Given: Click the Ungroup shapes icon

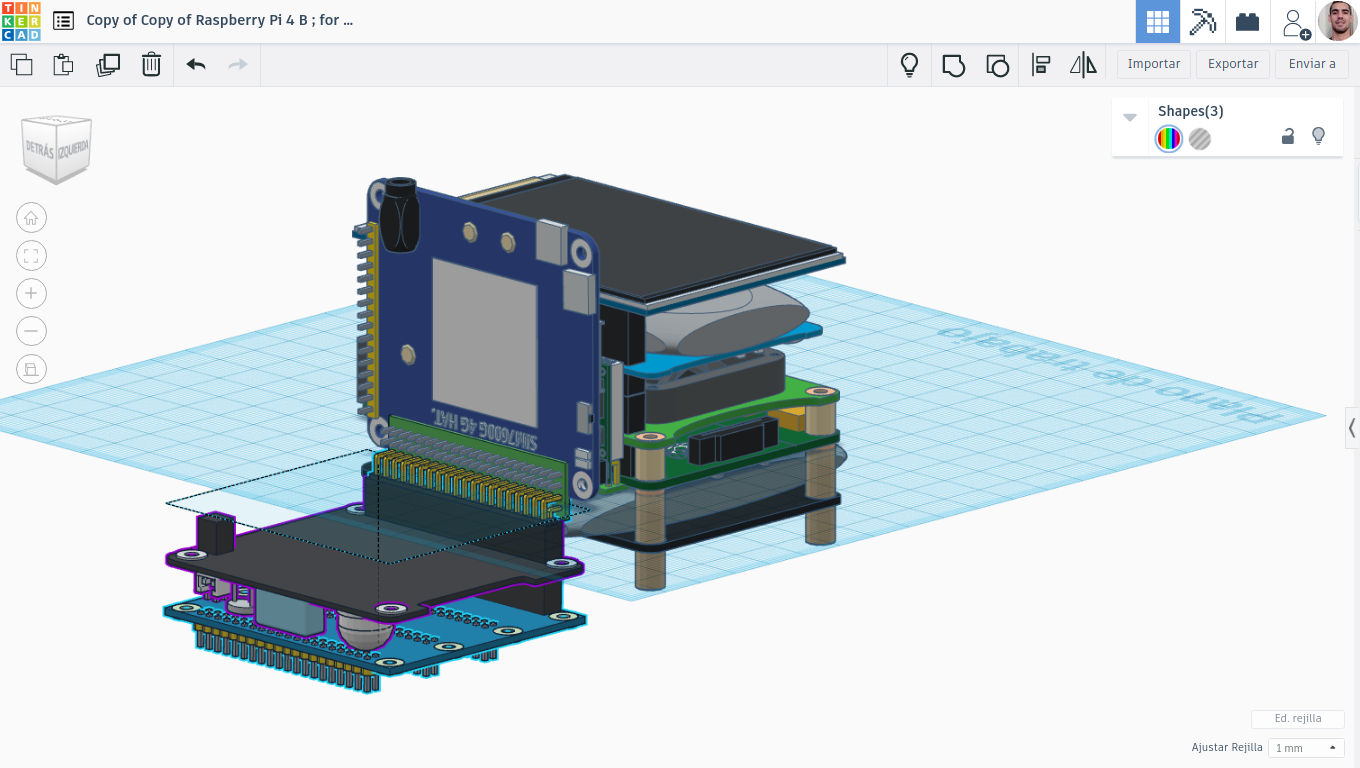Looking at the screenshot, I should tap(997, 66).
